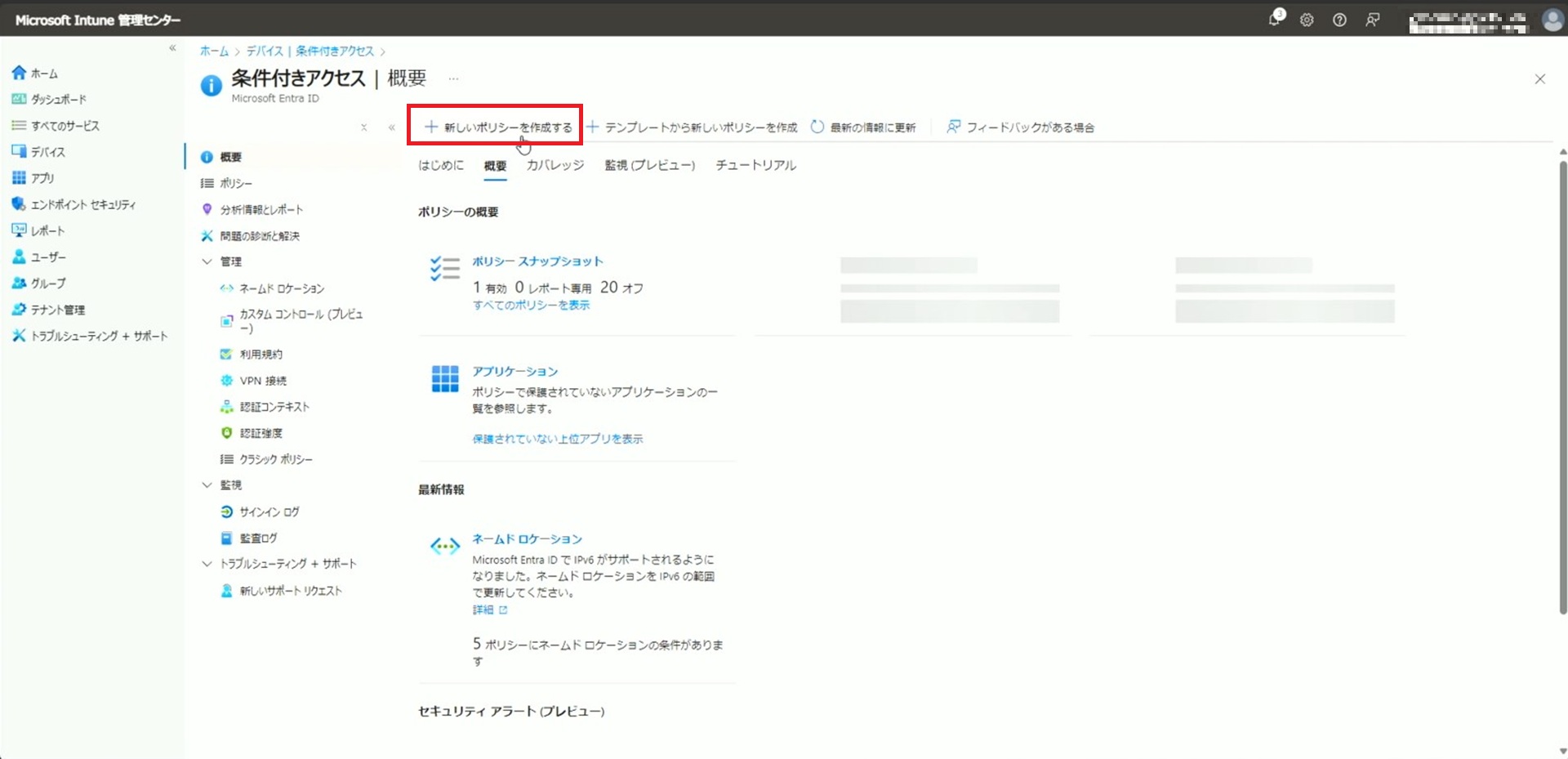
Task: Open the more options ellipsis beside title
Action: [x=453, y=78]
